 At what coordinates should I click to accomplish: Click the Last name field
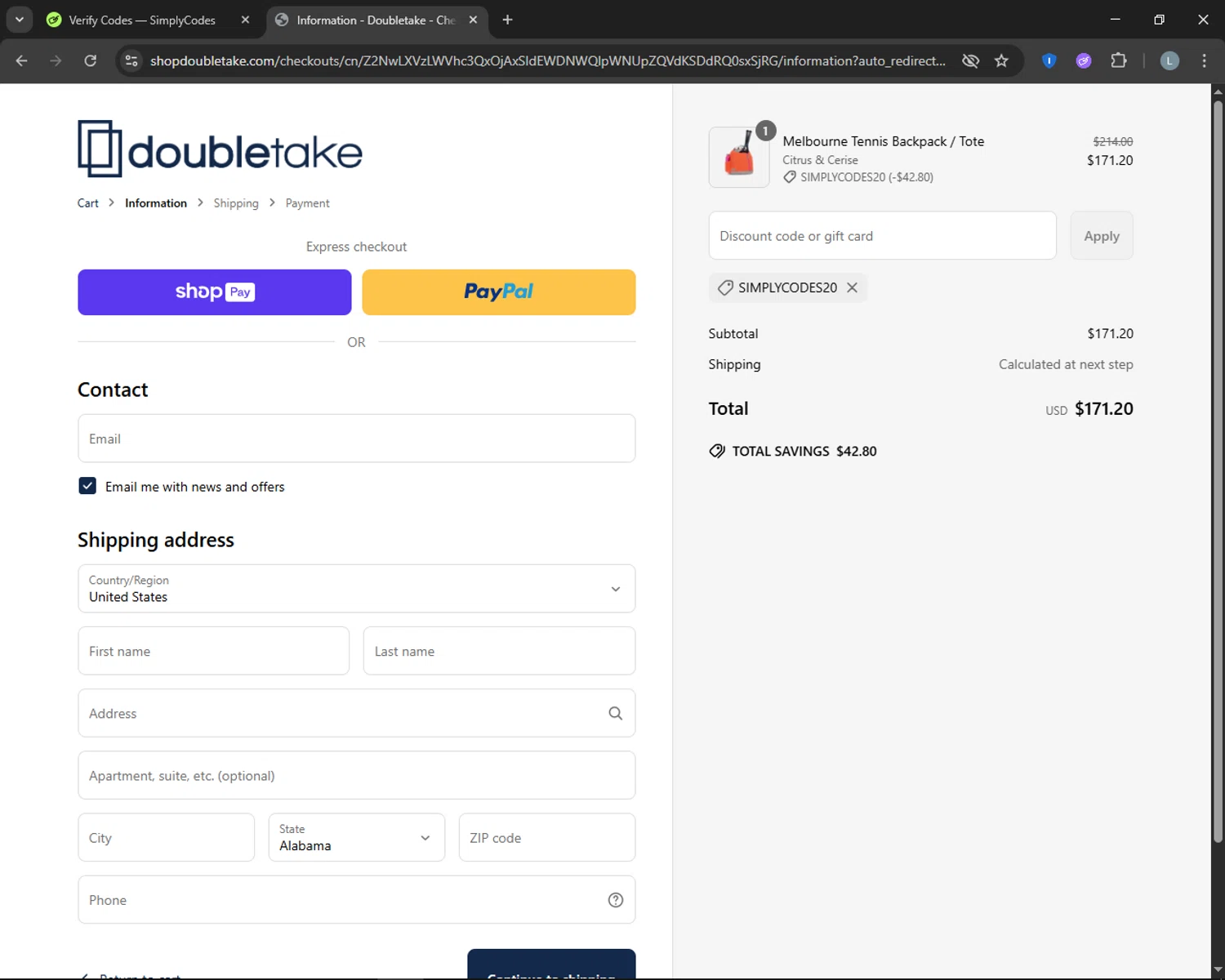499,651
